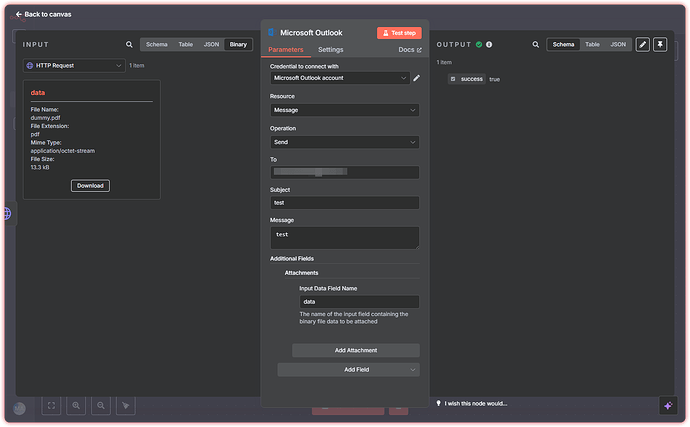This screenshot has width=690, height=427.
Task: Click the Message text area
Action: [345, 238]
